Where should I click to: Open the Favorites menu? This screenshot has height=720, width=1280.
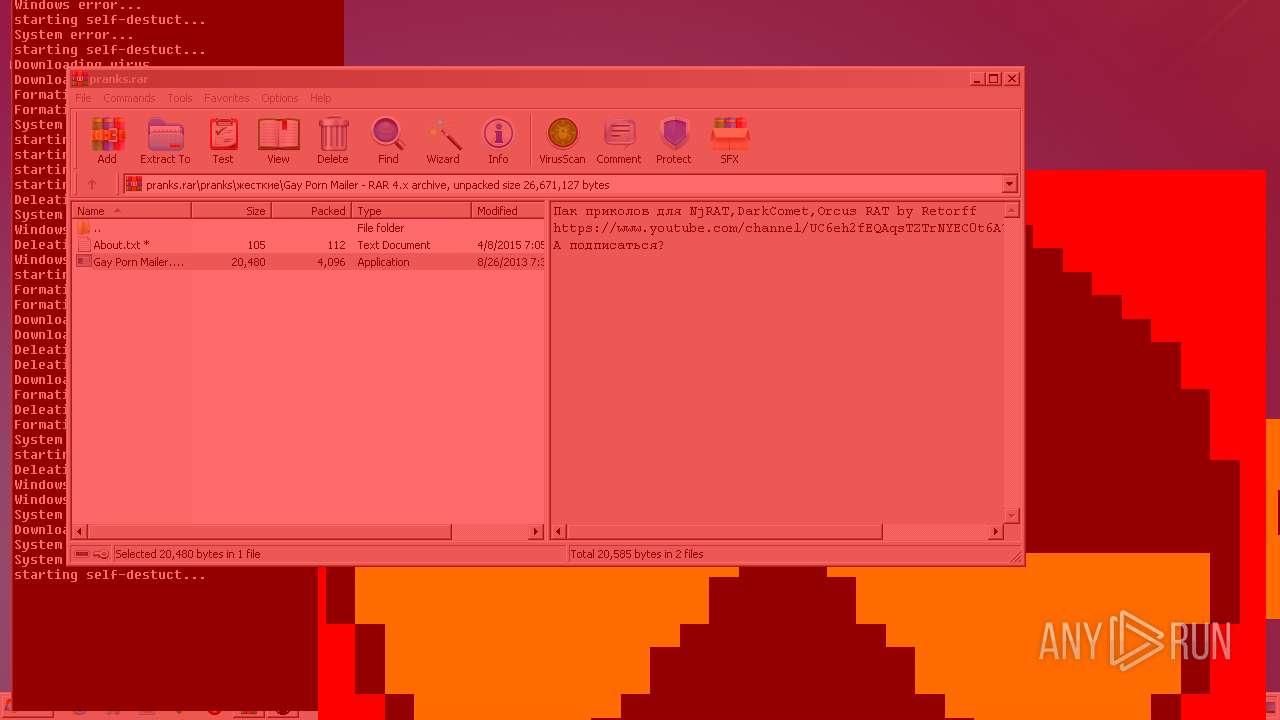tap(227, 98)
